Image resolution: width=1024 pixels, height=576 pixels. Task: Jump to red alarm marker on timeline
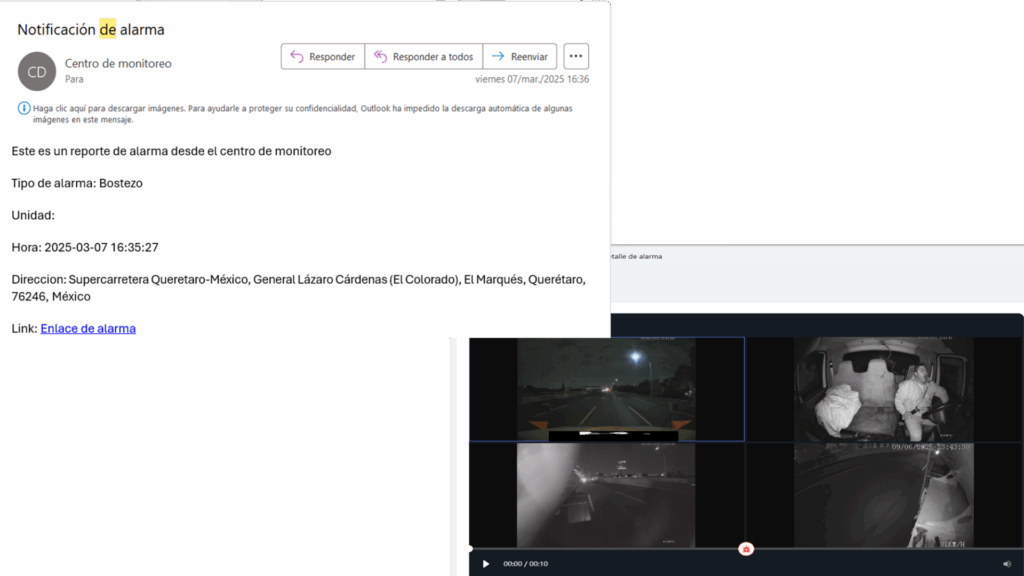(745, 549)
